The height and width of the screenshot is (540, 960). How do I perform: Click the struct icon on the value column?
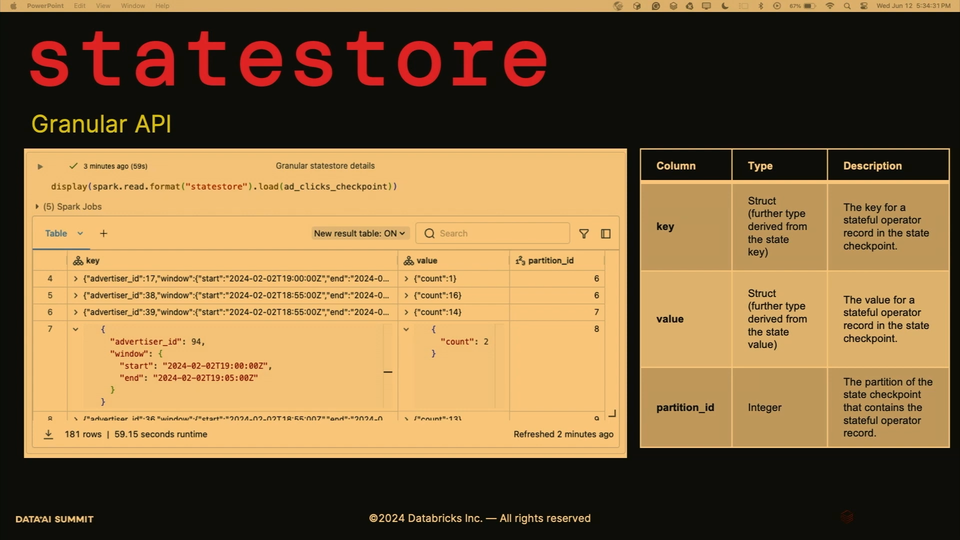pyautogui.click(x=408, y=260)
